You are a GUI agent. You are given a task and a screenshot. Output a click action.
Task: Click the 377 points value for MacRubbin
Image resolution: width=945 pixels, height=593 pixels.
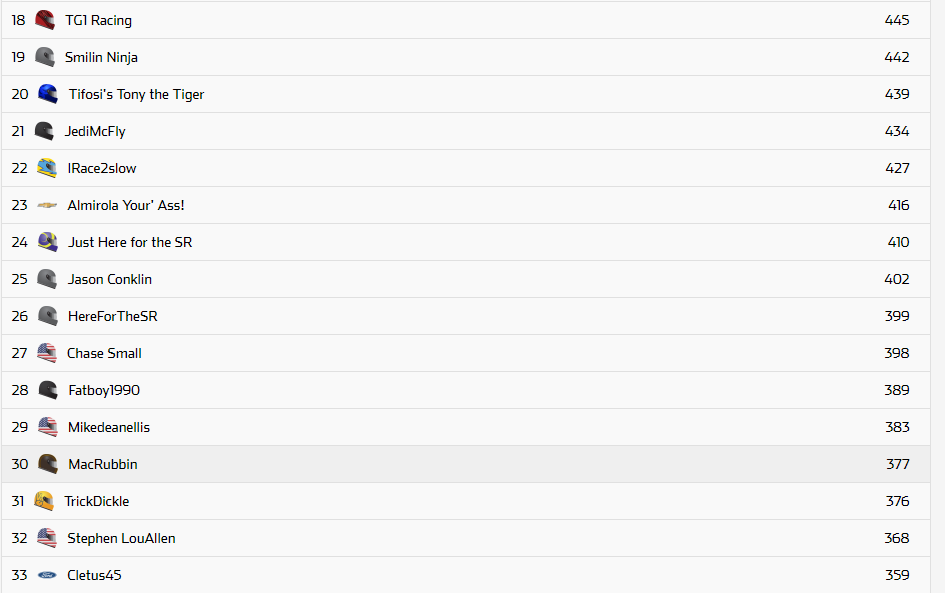(897, 464)
